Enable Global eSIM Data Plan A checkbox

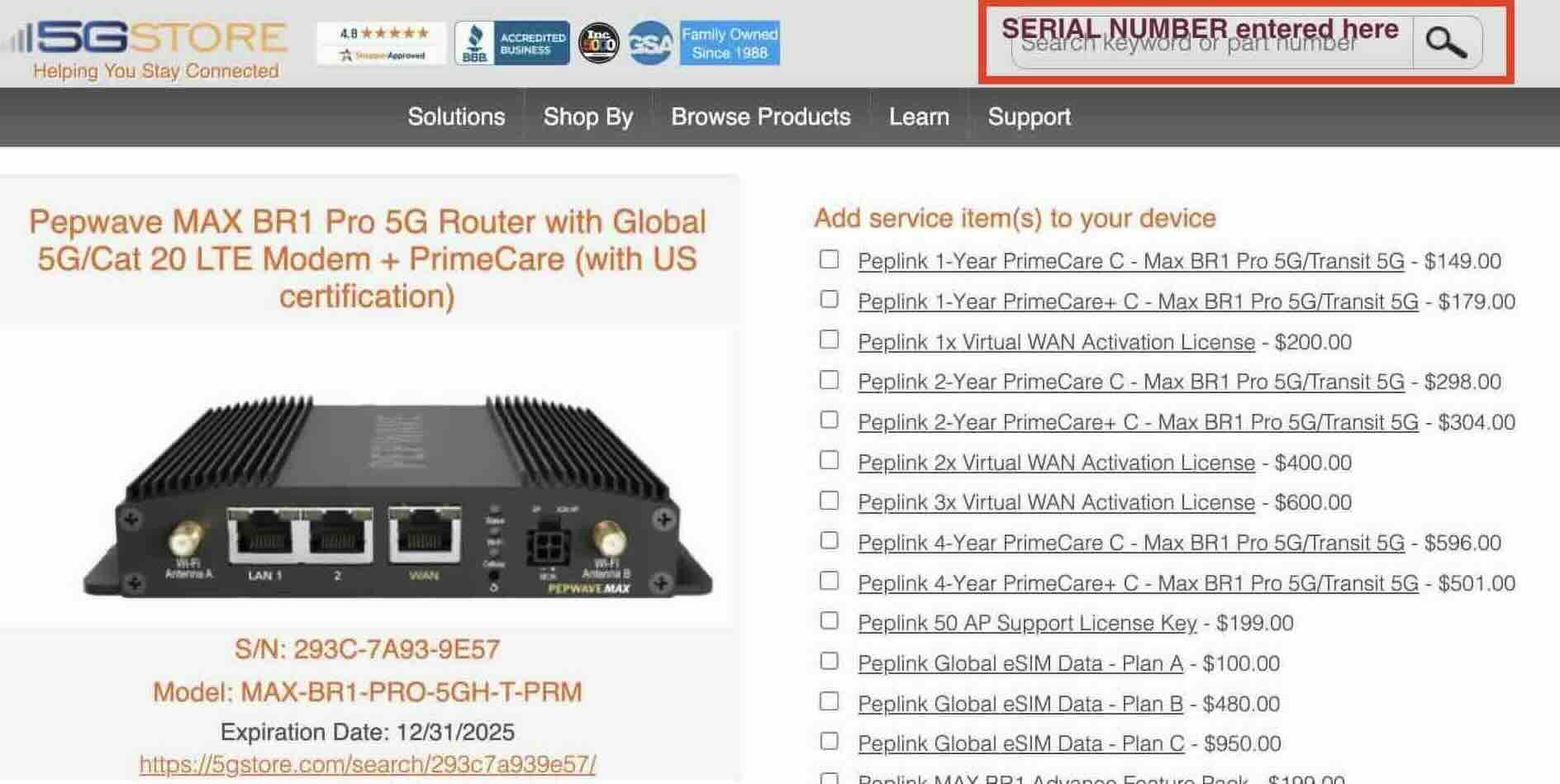(x=829, y=661)
